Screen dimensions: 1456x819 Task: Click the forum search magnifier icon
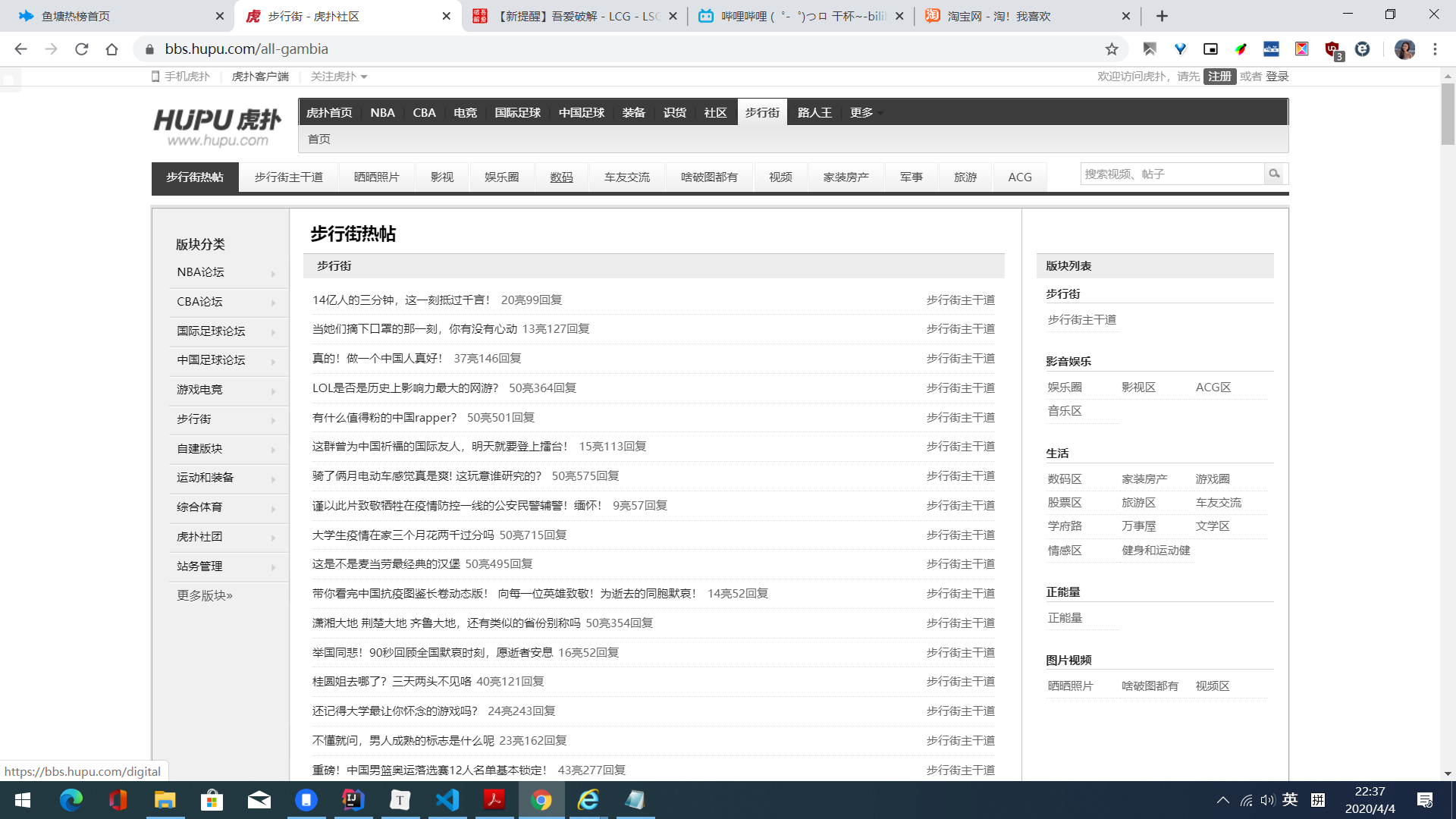pos(1274,174)
